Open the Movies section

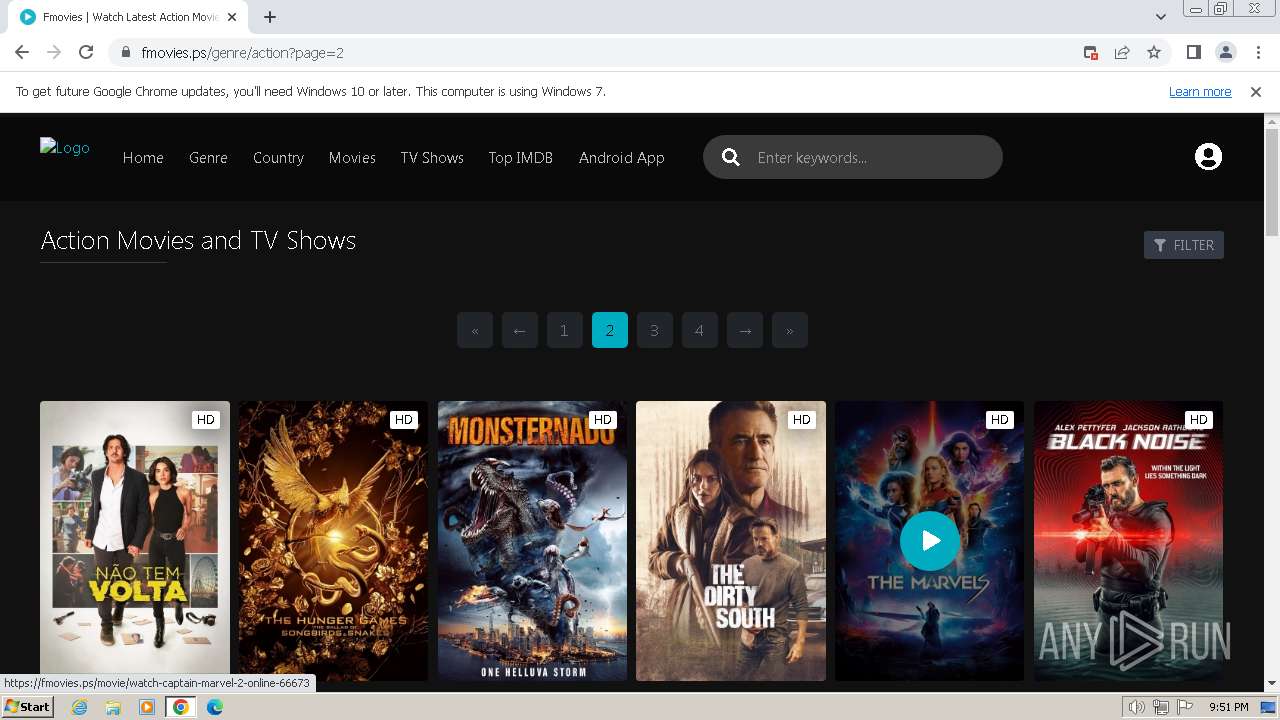point(352,158)
